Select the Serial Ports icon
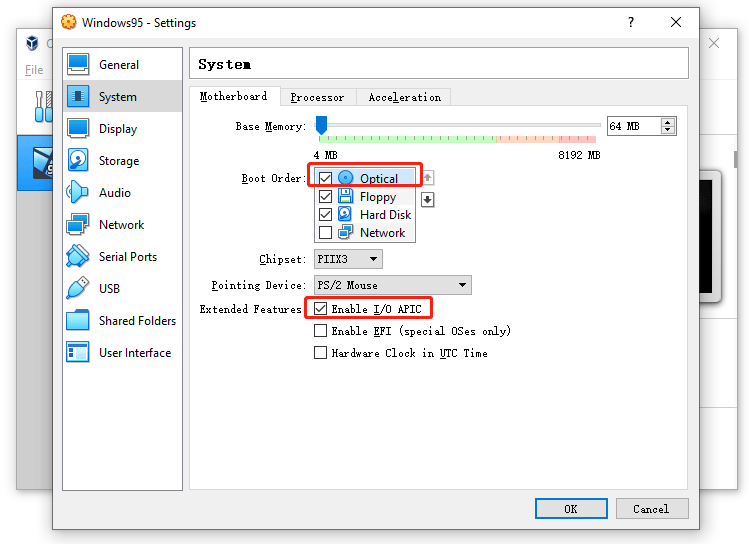 coord(78,256)
